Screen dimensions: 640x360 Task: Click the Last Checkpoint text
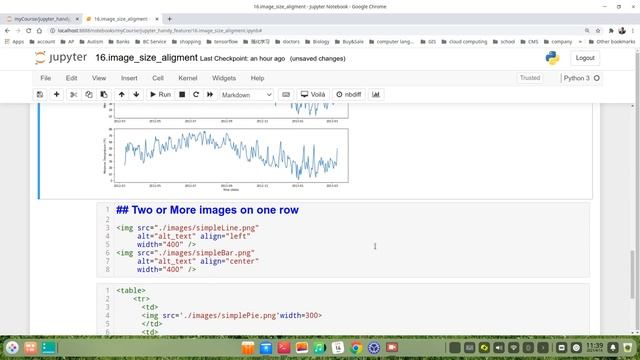242,59
